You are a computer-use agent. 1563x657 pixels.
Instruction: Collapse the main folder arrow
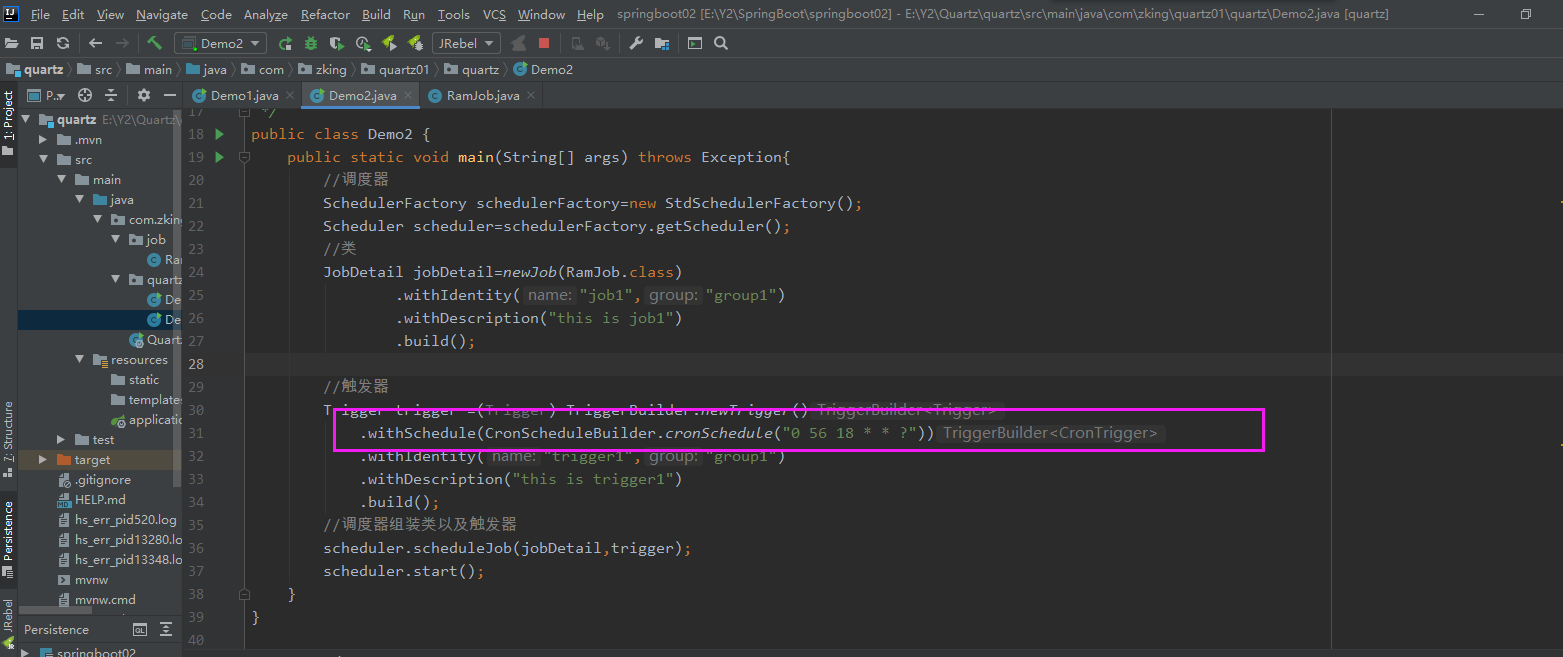[x=61, y=180]
